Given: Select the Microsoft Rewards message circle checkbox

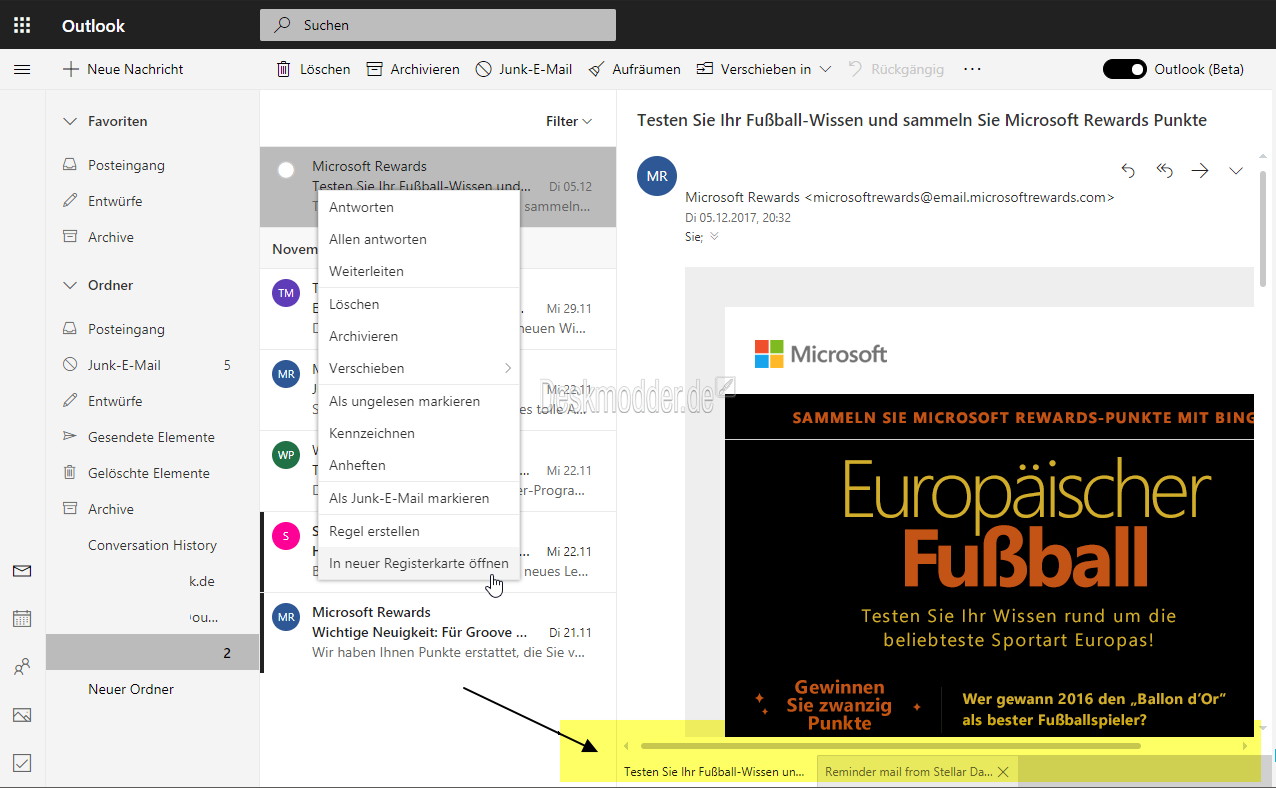Looking at the screenshot, I should [x=286, y=170].
